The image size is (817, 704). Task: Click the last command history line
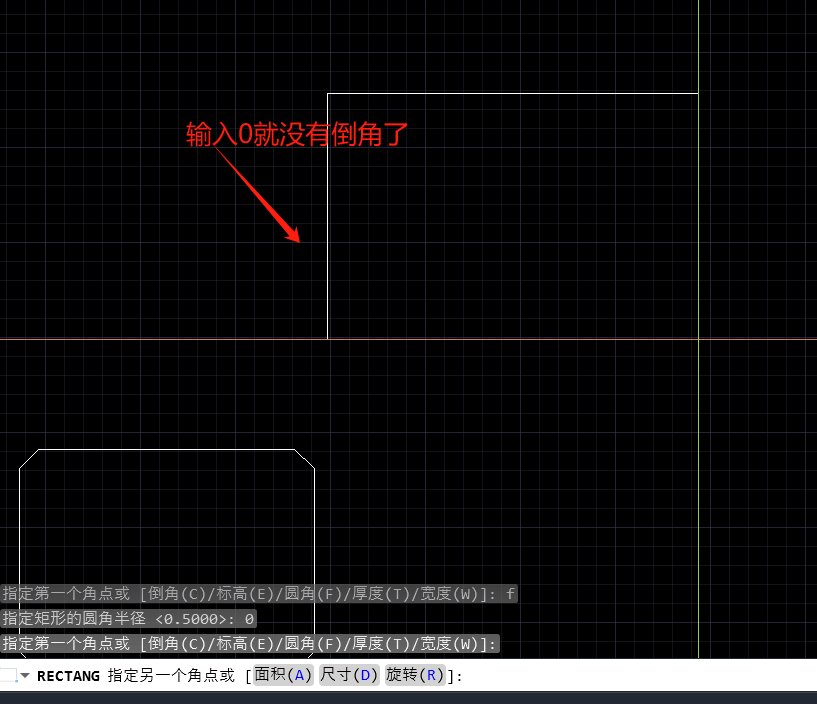tap(250, 643)
